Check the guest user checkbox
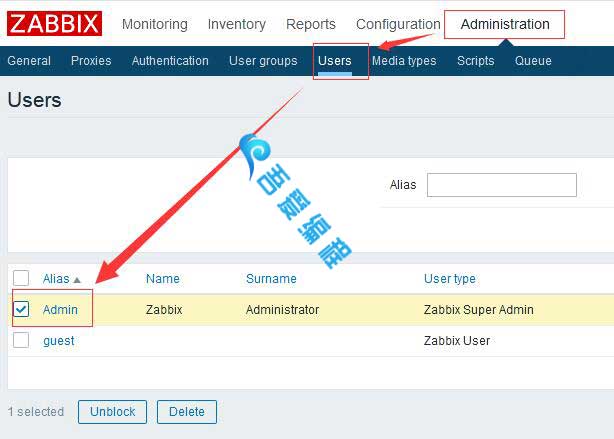614x439 pixels. [x=21, y=340]
